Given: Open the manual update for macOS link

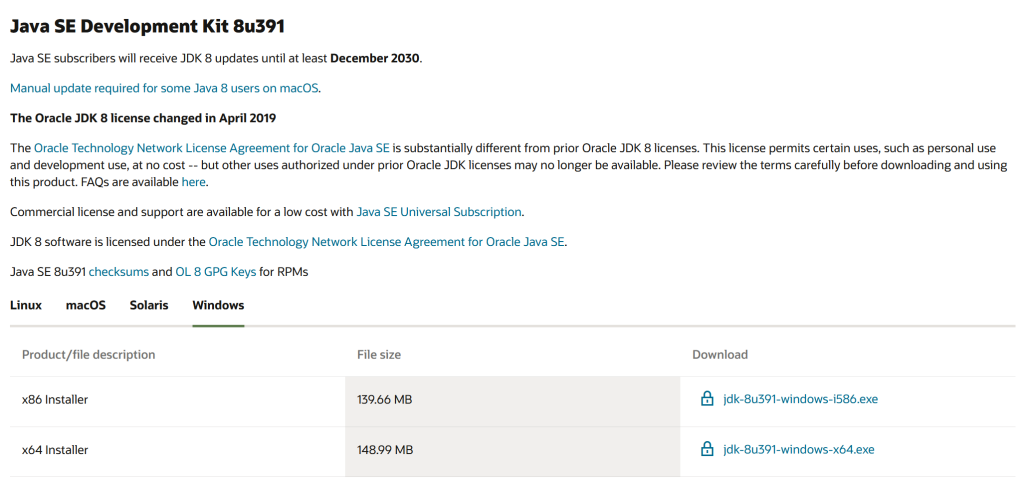Looking at the screenshot, I should tap(164, 88).
